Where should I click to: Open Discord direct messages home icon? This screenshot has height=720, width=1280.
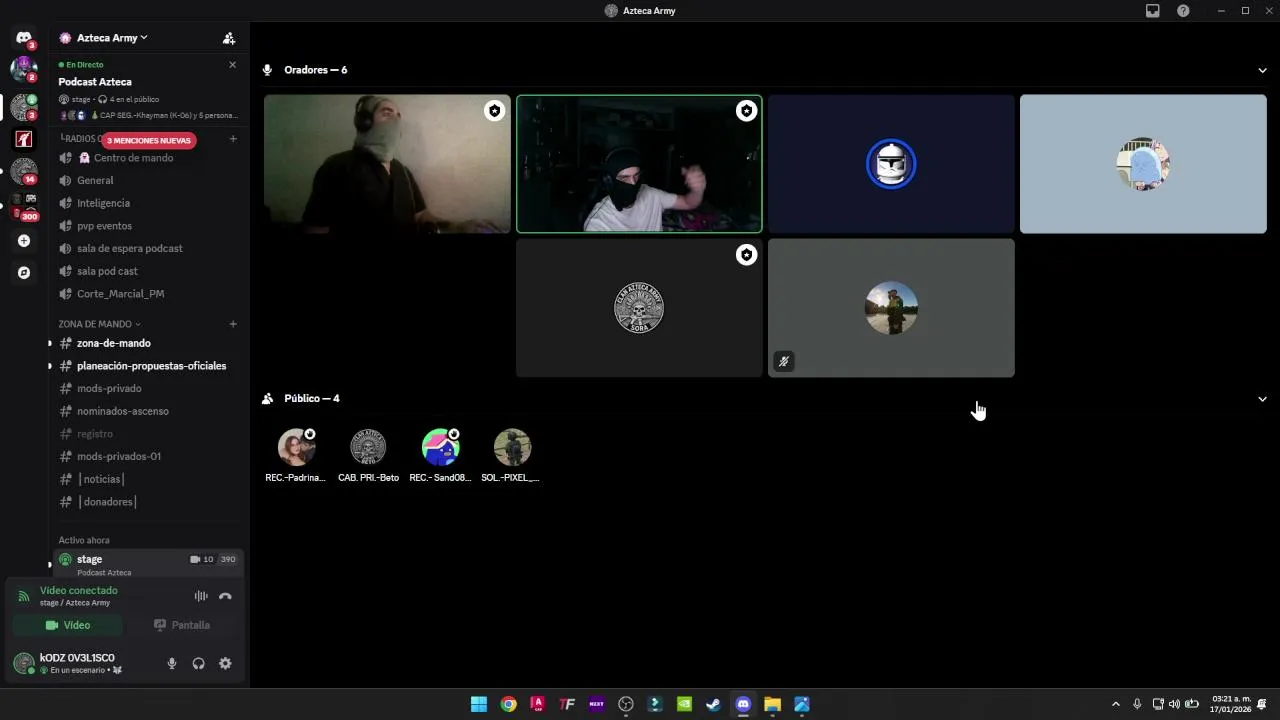point(24,38)
